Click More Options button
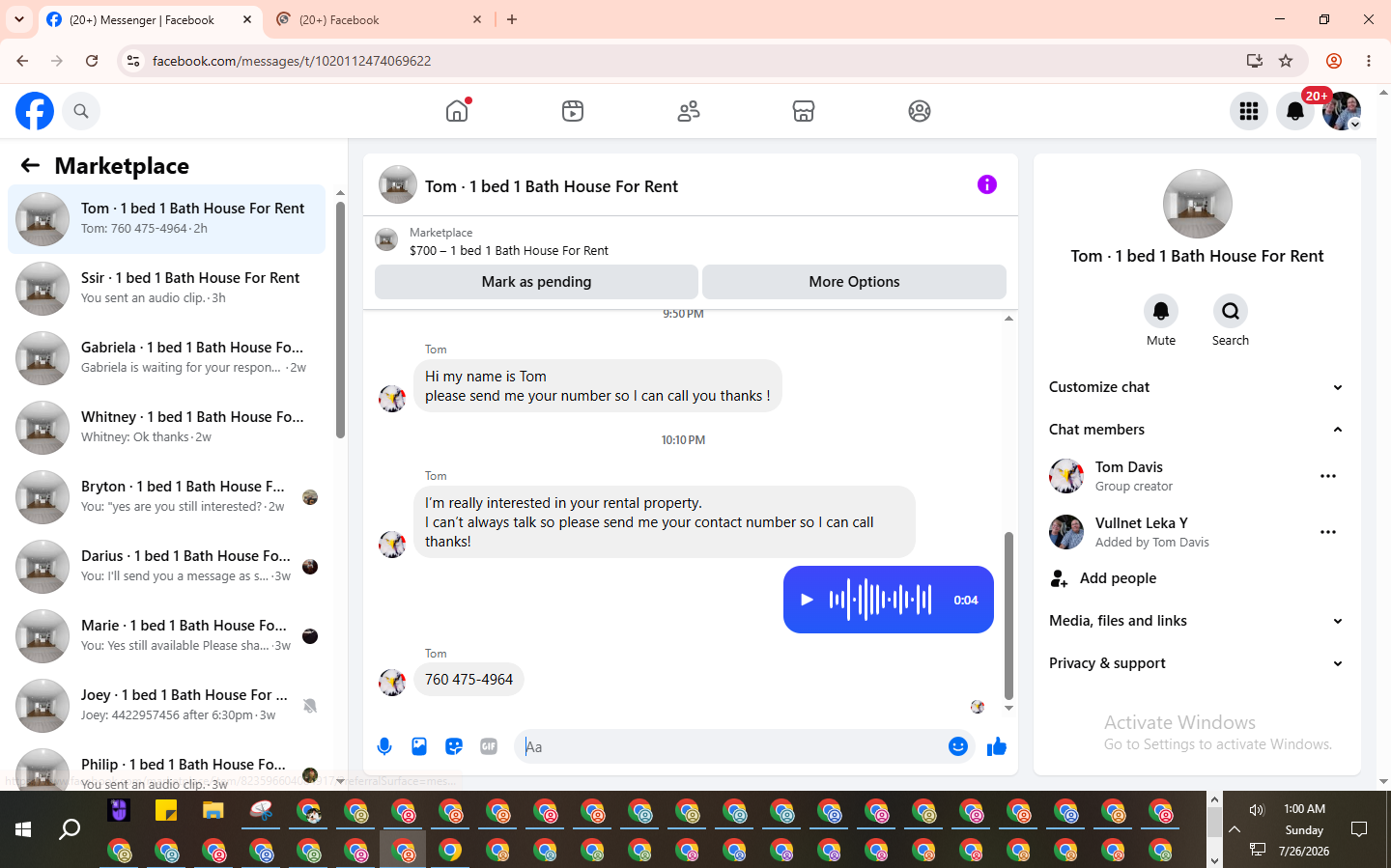1391x868 pixels. tap(854, 282)
